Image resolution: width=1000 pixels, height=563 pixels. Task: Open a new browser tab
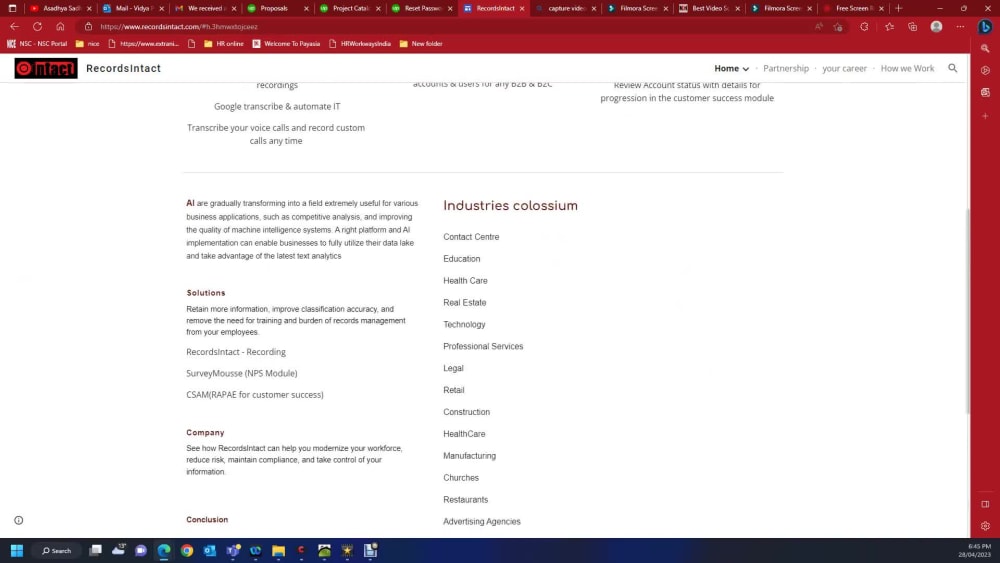pos(899,8)
